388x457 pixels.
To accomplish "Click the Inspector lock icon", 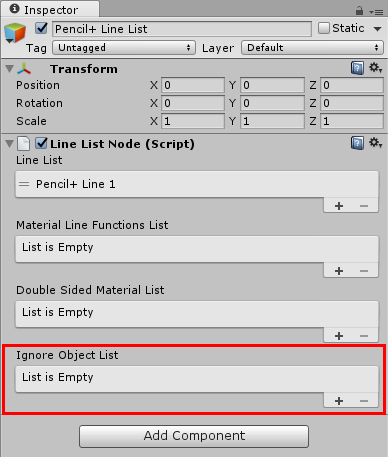I will point(359,11).
